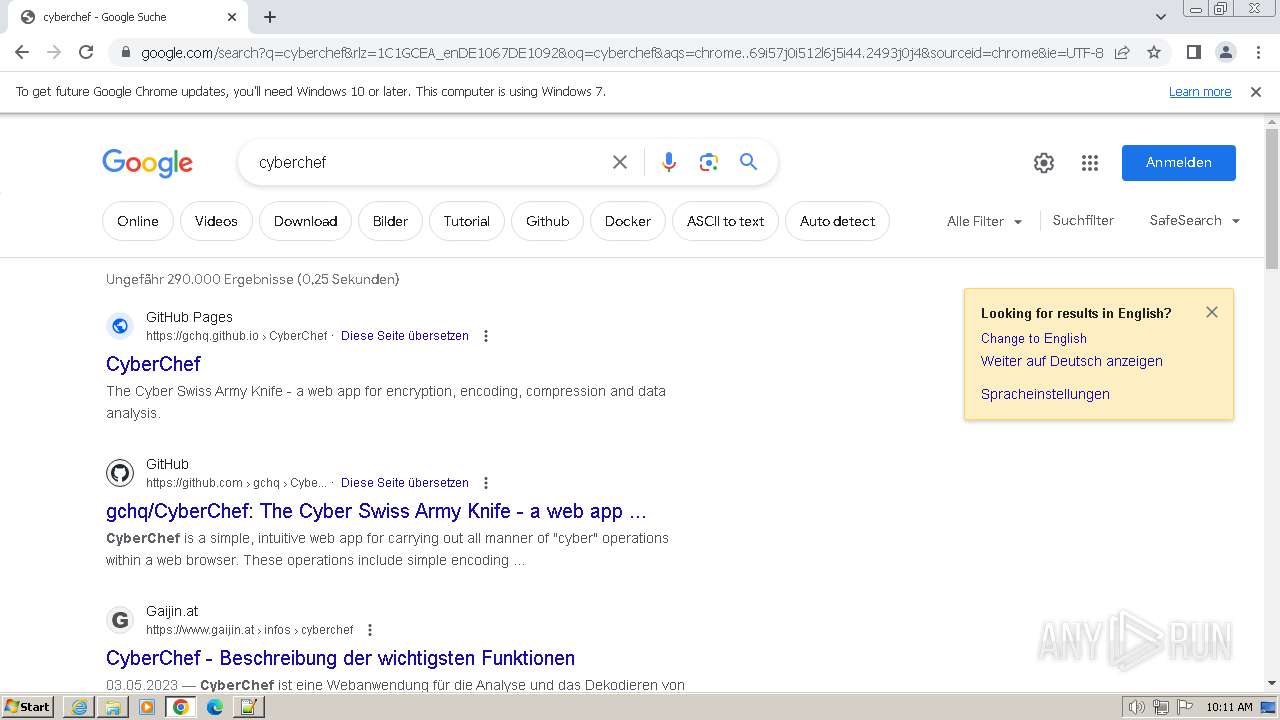This screenshot has height=720, width=1280.
Task: Open the Google apps grid icon
Action: coord(1090,163)
